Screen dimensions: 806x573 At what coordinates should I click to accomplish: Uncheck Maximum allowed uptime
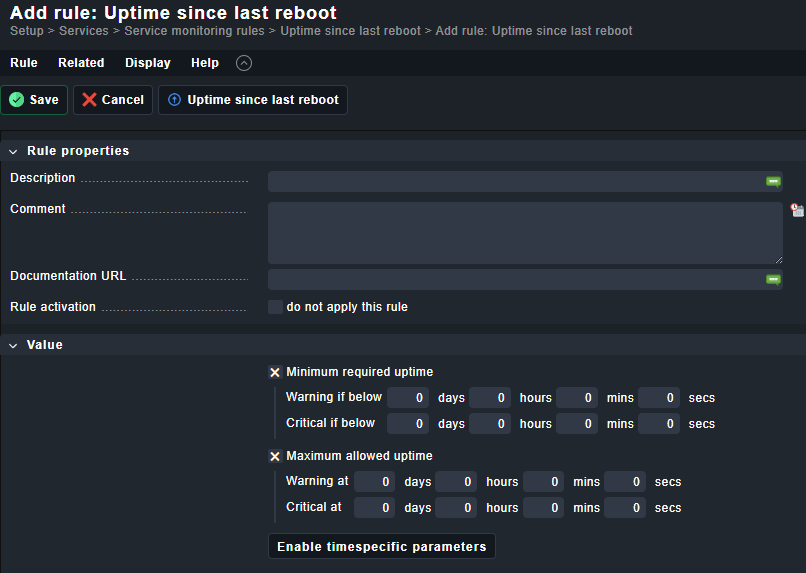275,456
